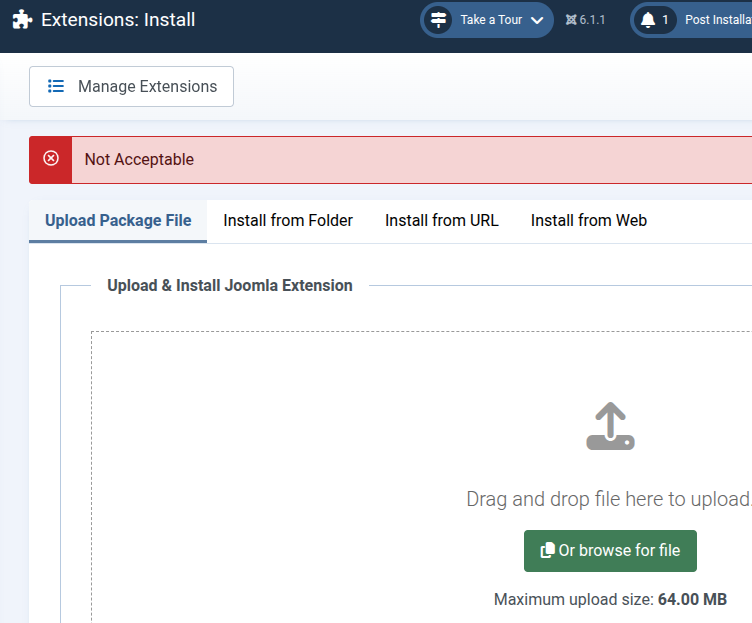Screen dimensions: 752x623
Task: Click the Joomla logo beside version 6.1.1
Action: (x=571, y=20)
